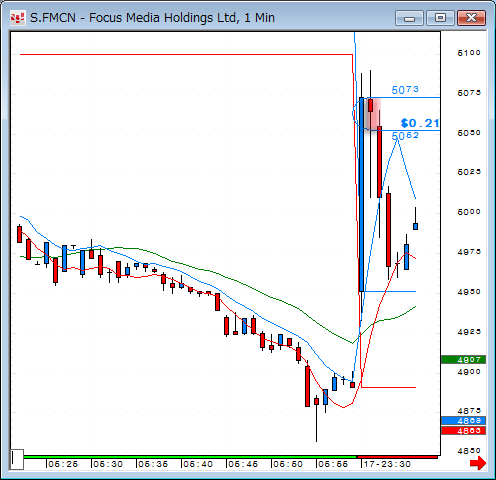Click the 05:30 time axis label
The height and width of the screenshot is (480, 496).
click(x=108, y=464)
